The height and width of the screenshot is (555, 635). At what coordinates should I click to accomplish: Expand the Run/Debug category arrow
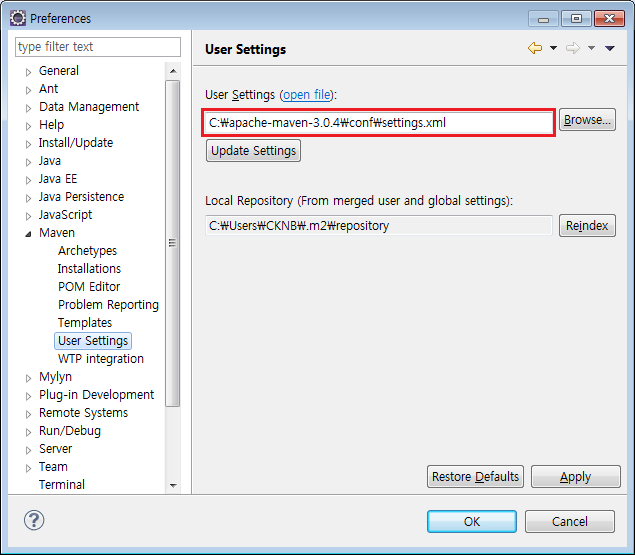pyautogui.click(x=29, y=432)
